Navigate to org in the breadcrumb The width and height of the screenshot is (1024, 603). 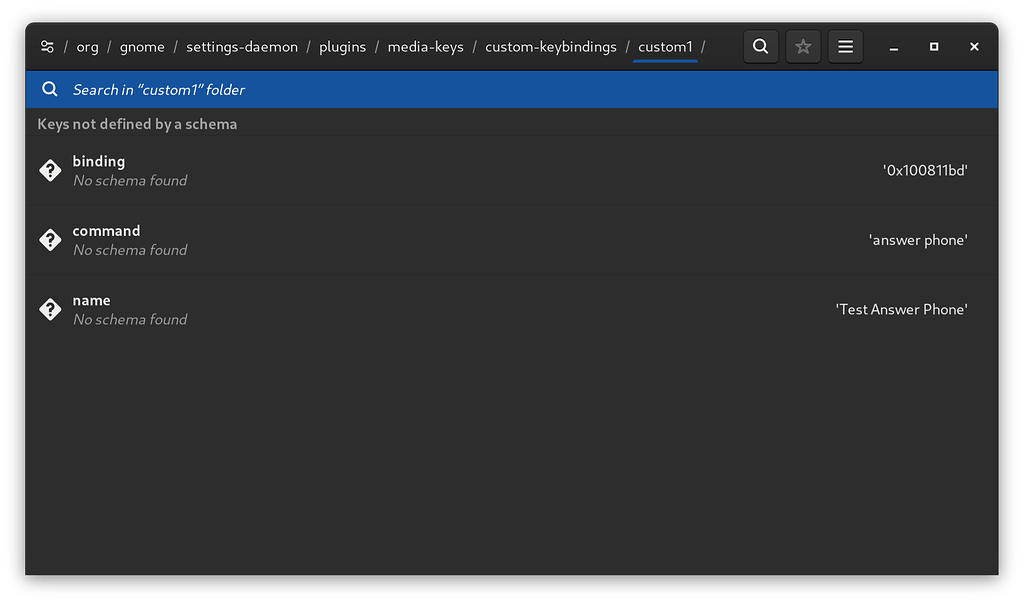(87, 46)
